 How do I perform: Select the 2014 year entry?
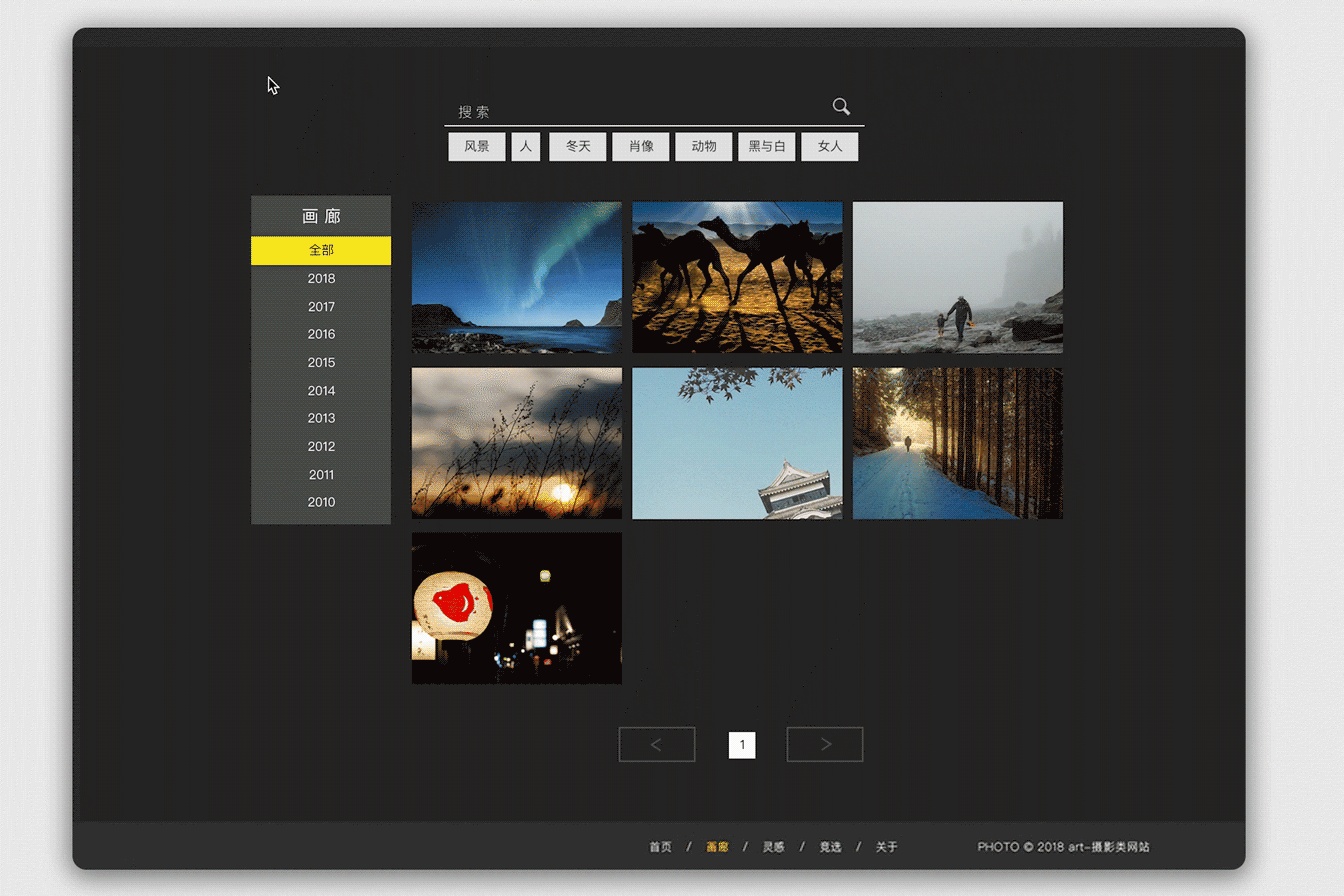pyautogui.click(x=321, y=390)
